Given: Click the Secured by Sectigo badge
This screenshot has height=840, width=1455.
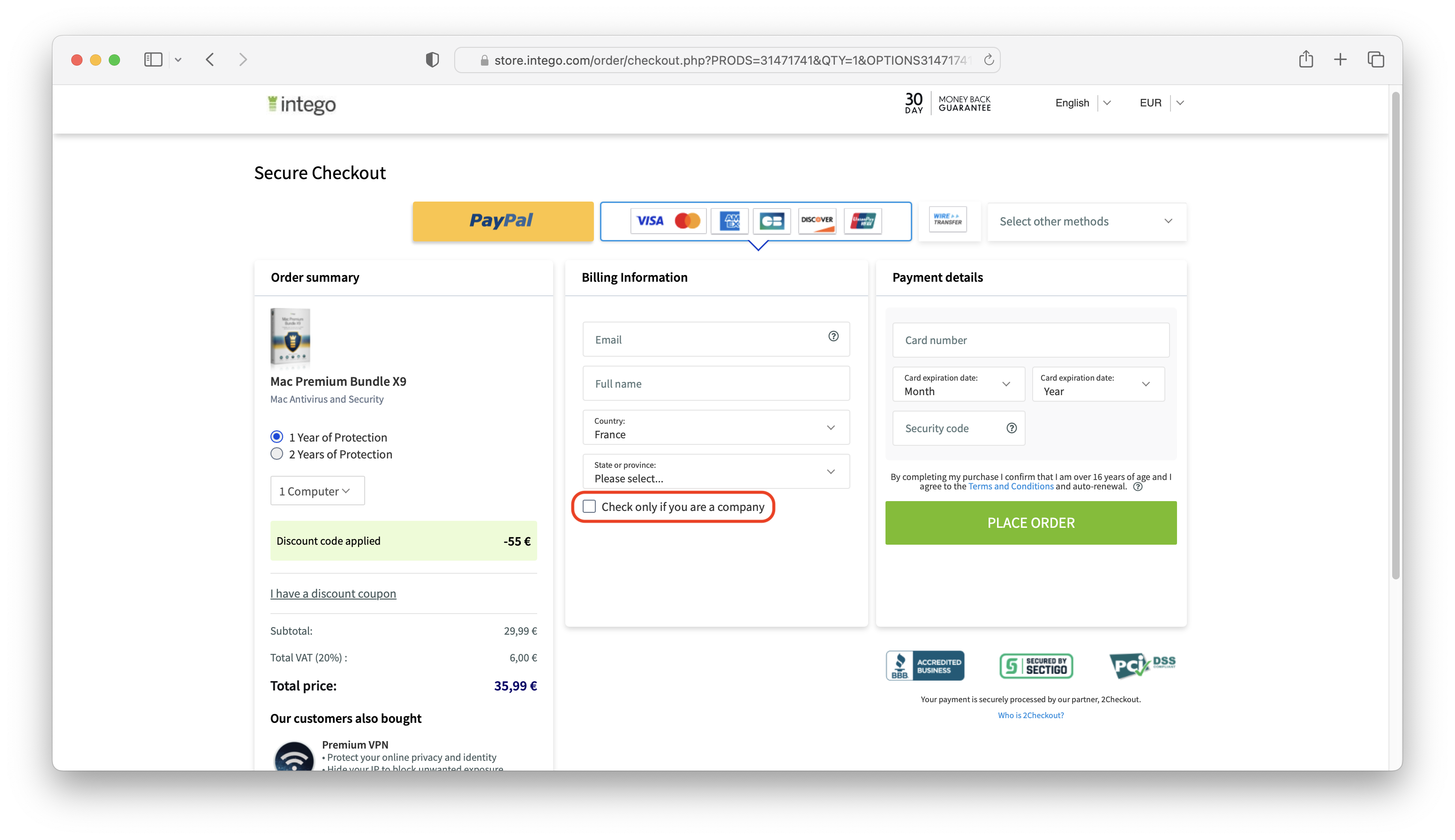Looking at the screenshot, I should pos(1036,666).
